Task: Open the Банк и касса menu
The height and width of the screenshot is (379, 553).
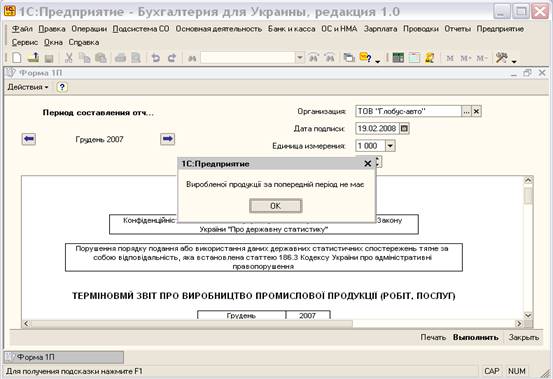Action: [291, 29]
